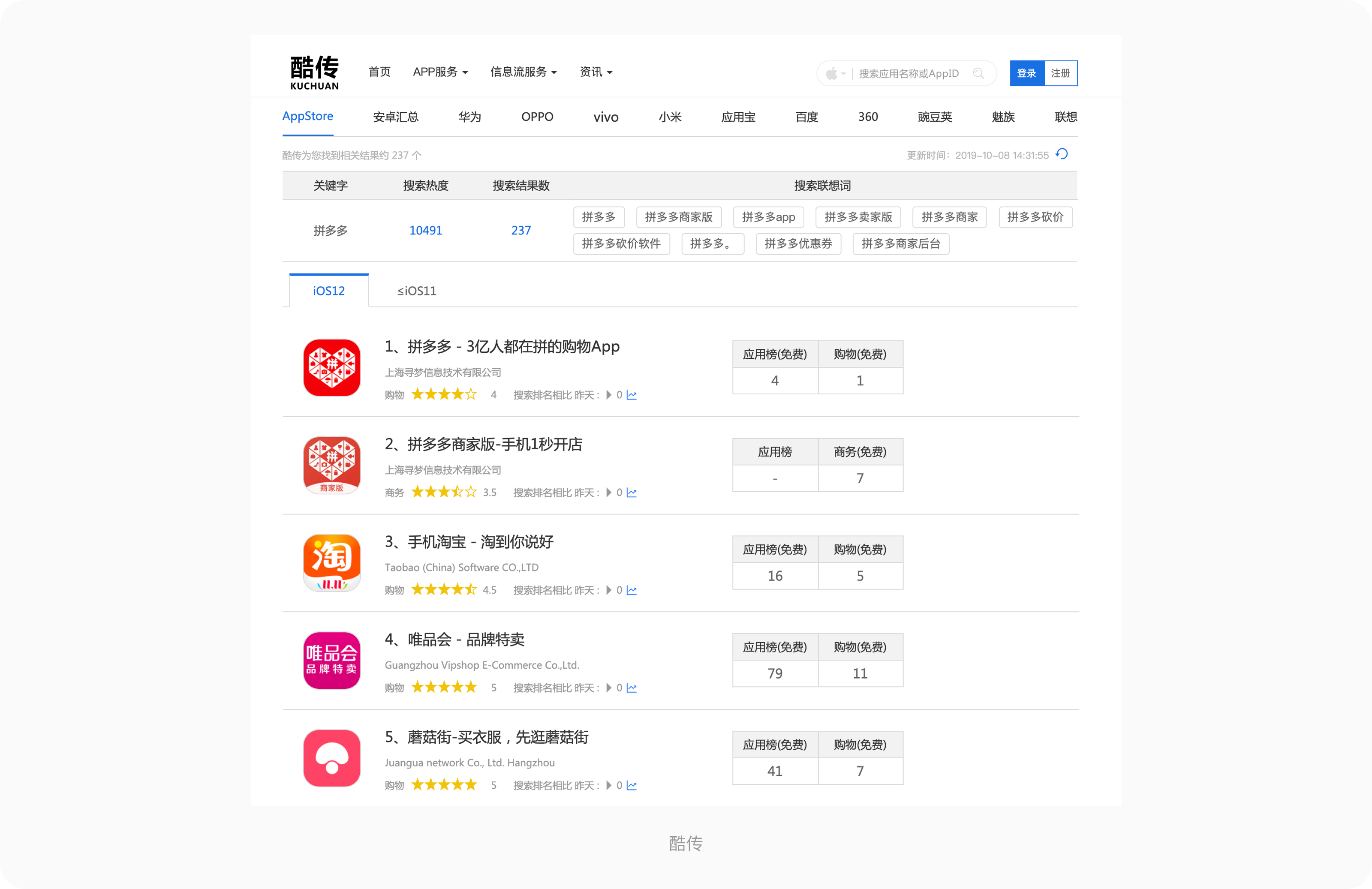The image size is (1372, 889).
Task: Click search heat value 10491
Action: [x=425, y=231]
